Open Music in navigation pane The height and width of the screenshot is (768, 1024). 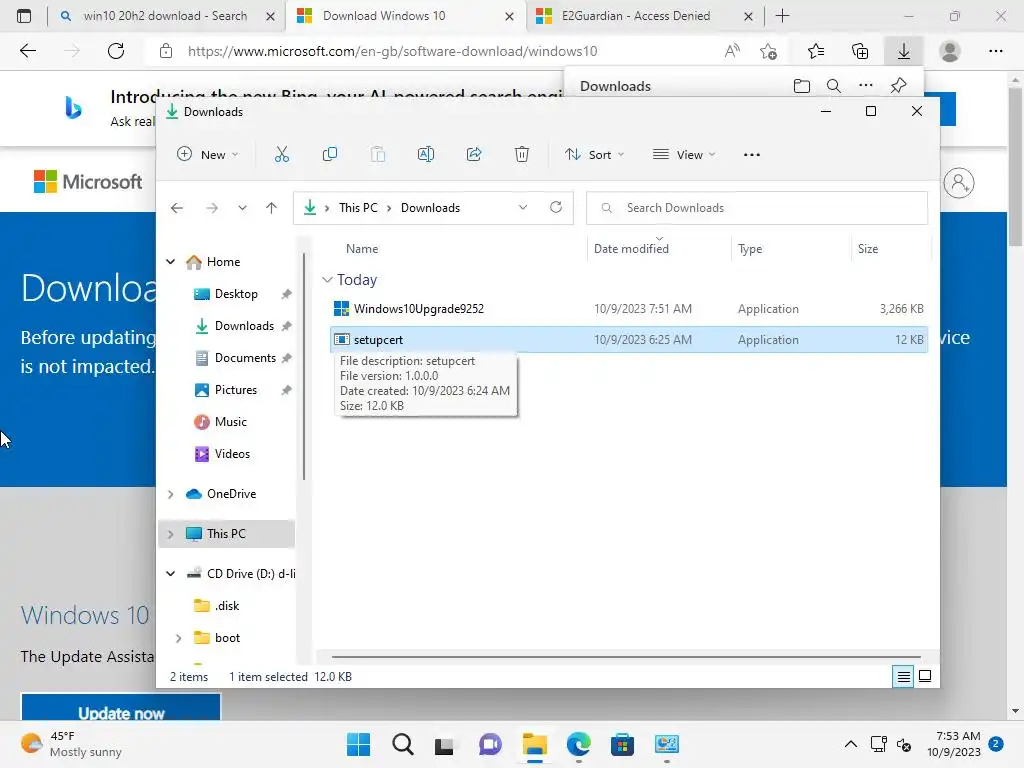click(x=231, y=422)
